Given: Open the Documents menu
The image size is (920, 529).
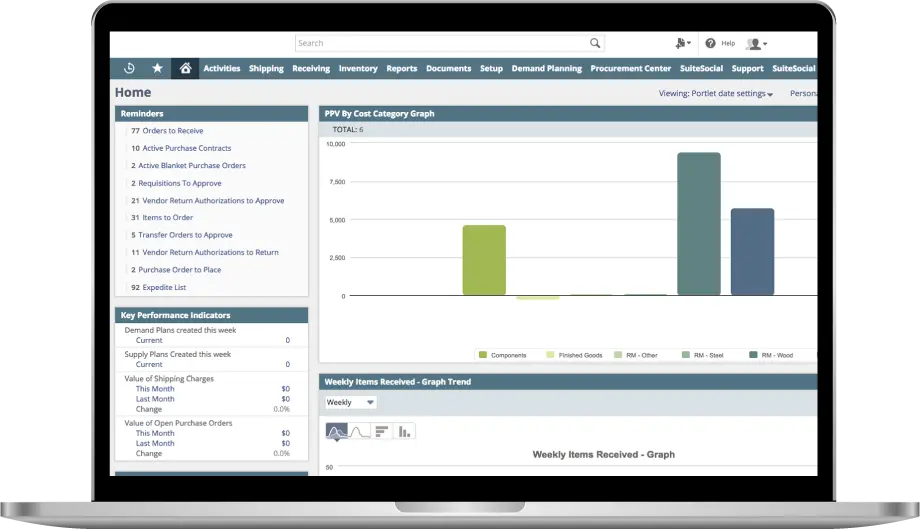Looking at the screenshot, I should (448, 69).
